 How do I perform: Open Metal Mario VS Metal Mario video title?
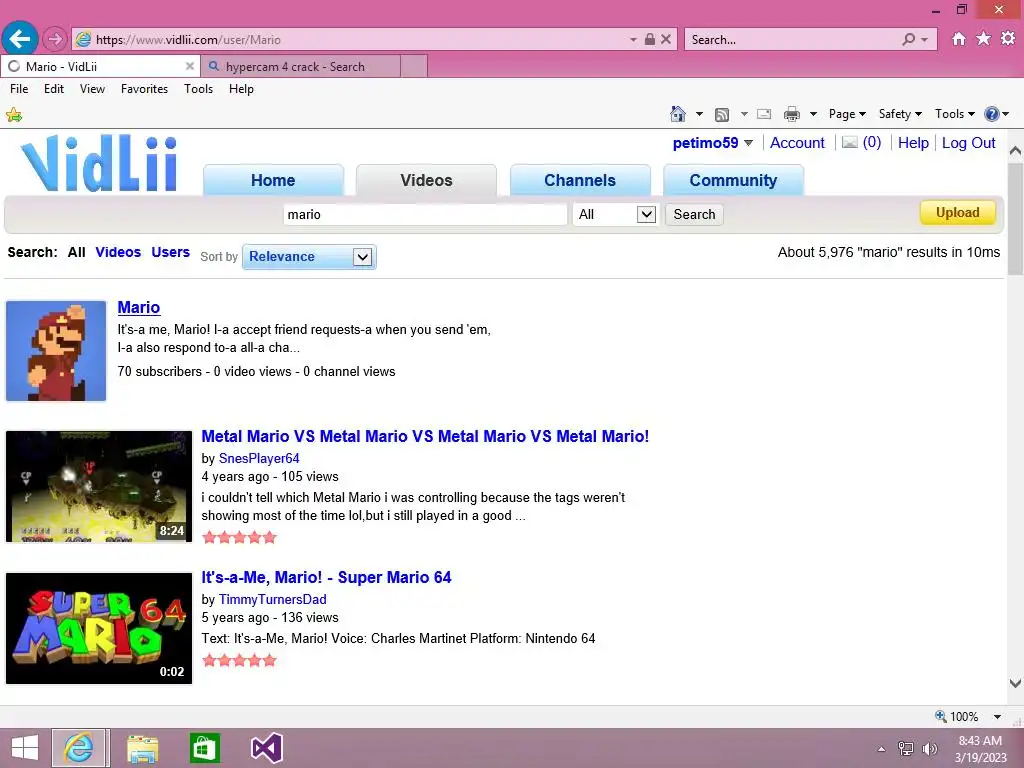425,436
